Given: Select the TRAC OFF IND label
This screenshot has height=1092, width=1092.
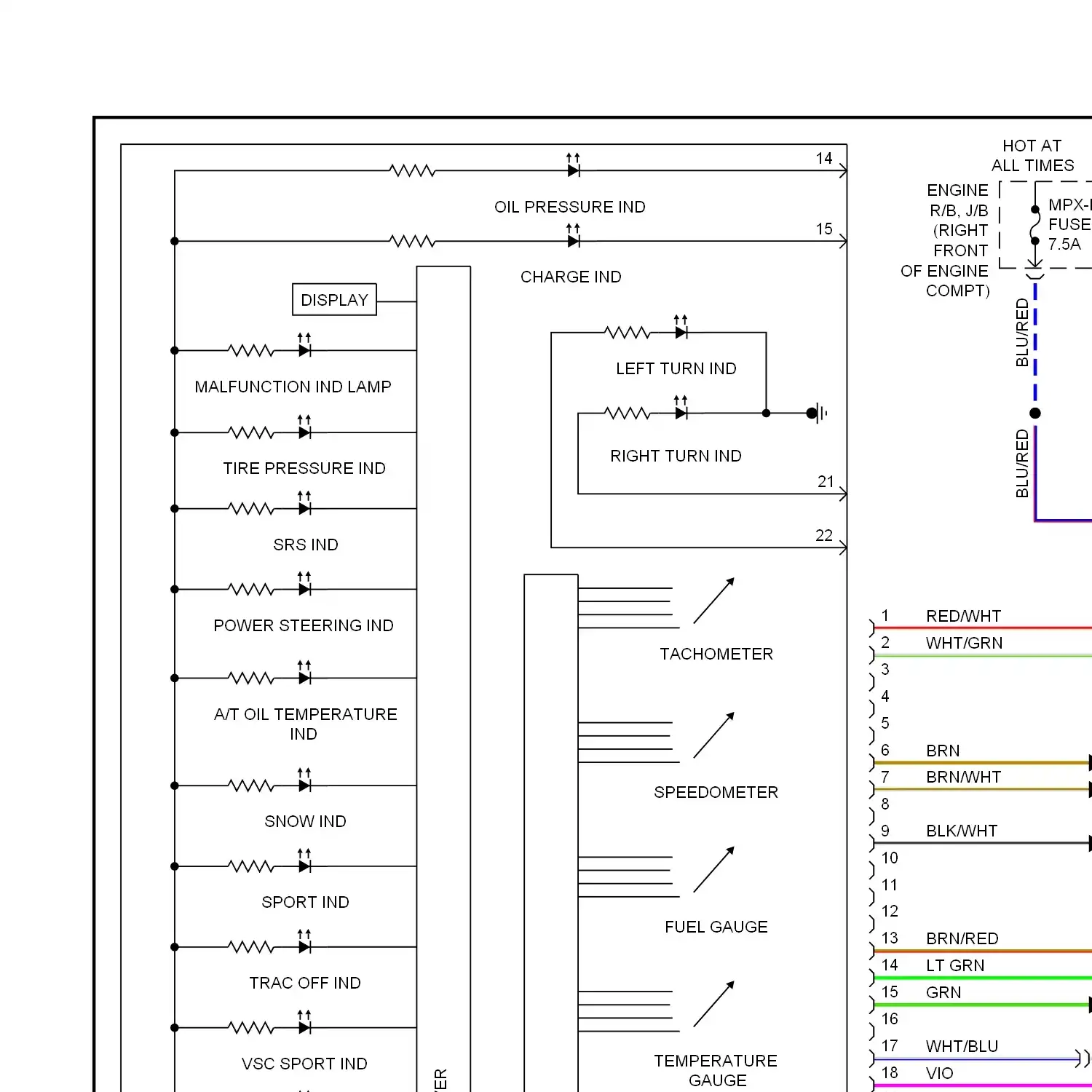Looking at the screenshot, I should (305, 983).
